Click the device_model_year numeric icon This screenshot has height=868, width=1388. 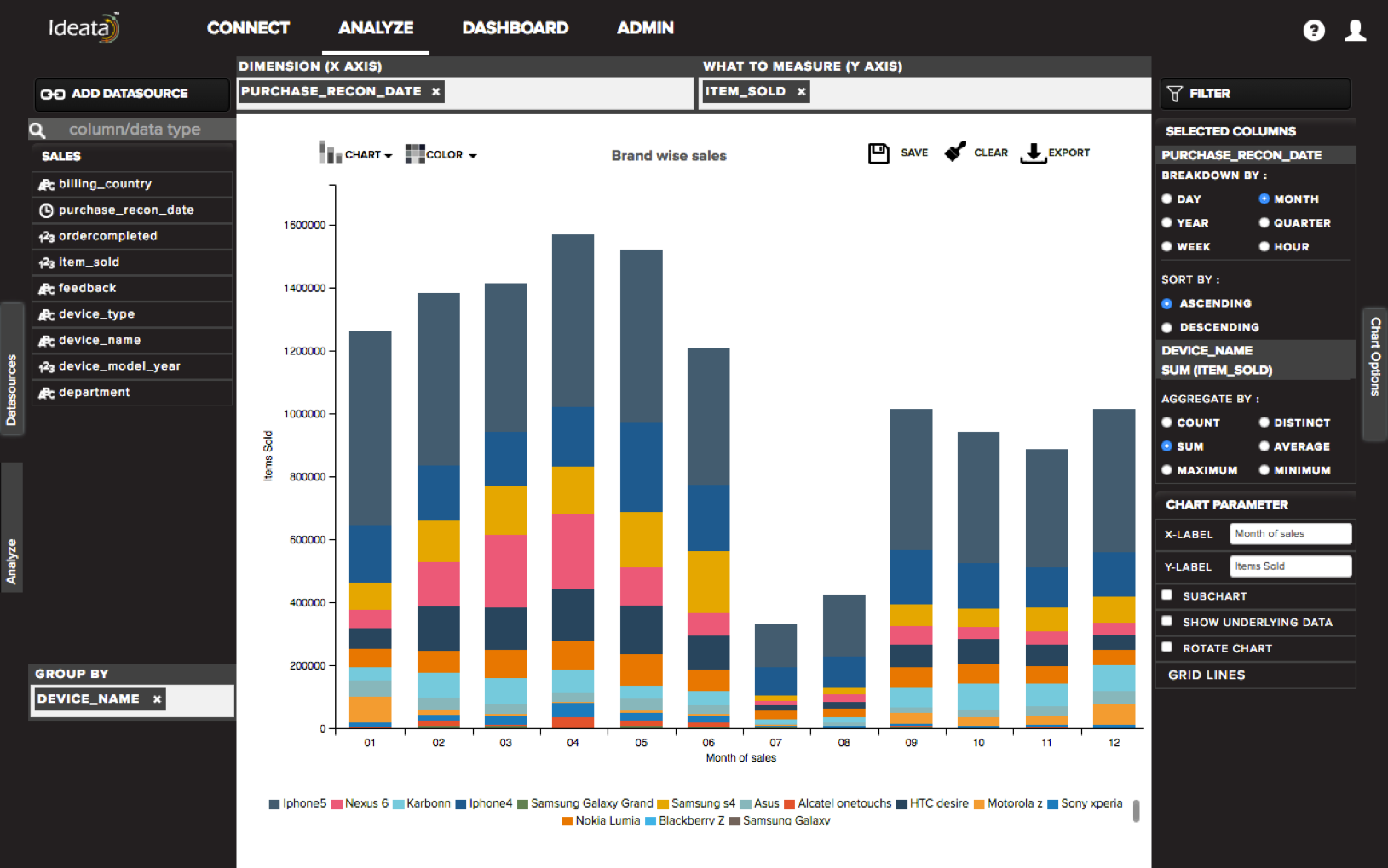tap(46, 367)
